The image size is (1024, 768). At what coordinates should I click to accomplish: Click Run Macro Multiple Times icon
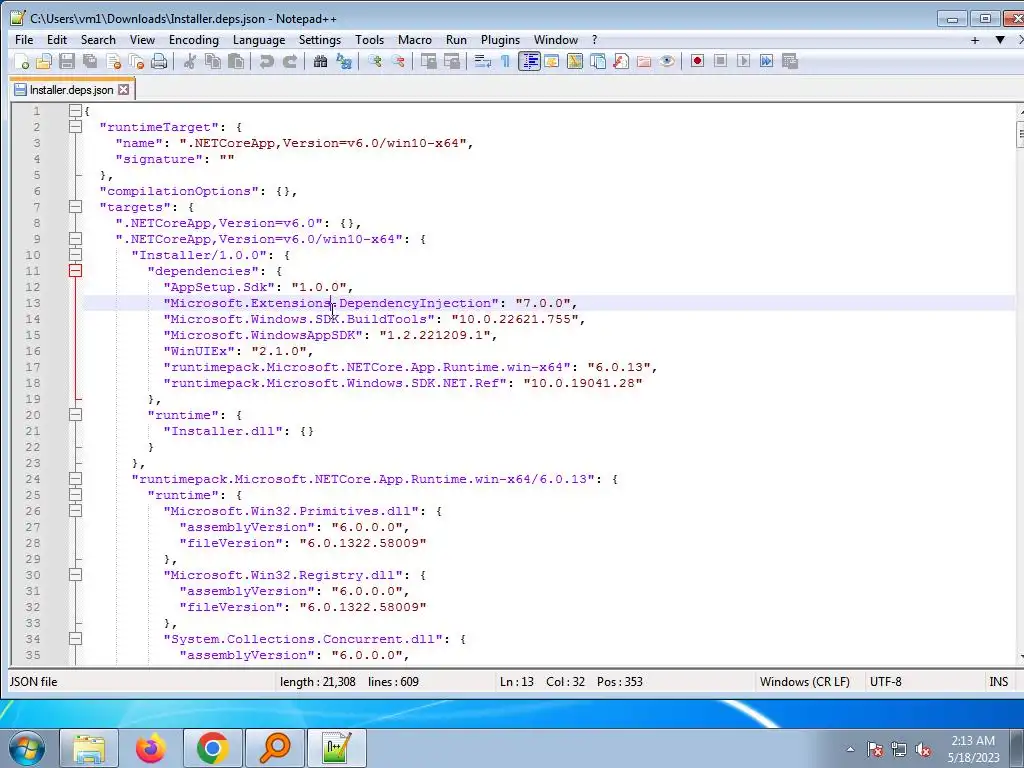pos(767,61)
